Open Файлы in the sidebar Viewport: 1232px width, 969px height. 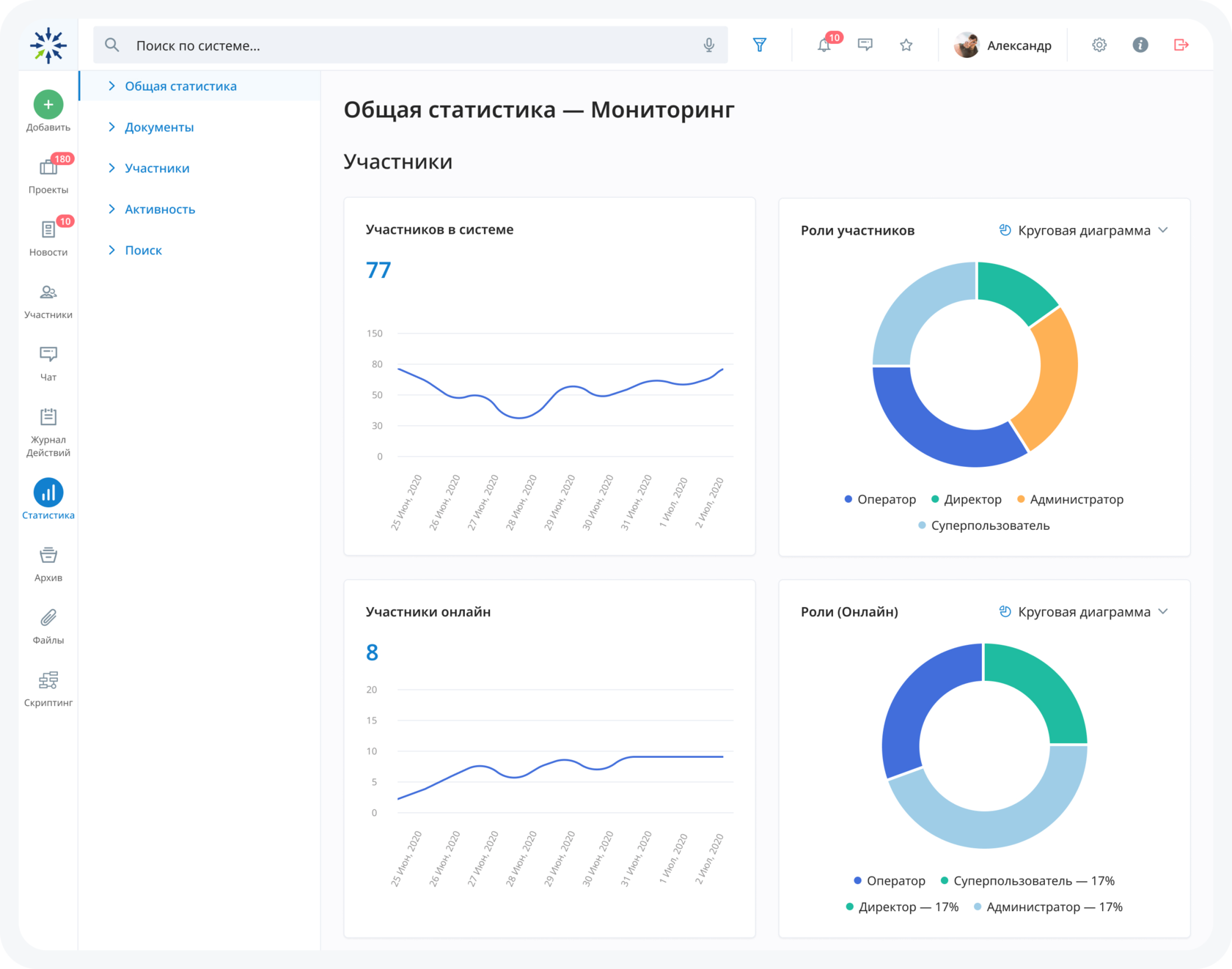coord(48,626)
